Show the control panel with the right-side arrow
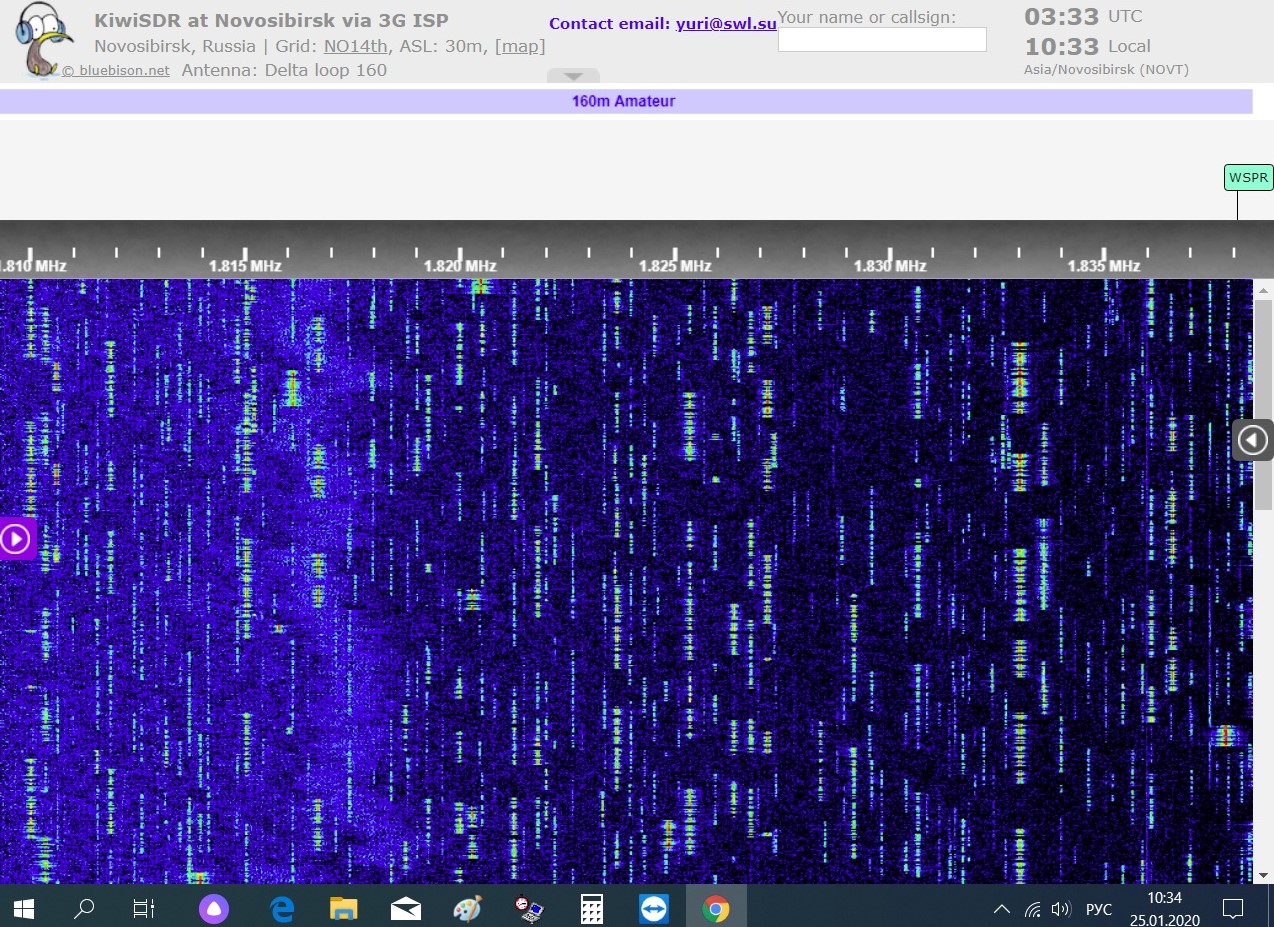 point(1252,440)
